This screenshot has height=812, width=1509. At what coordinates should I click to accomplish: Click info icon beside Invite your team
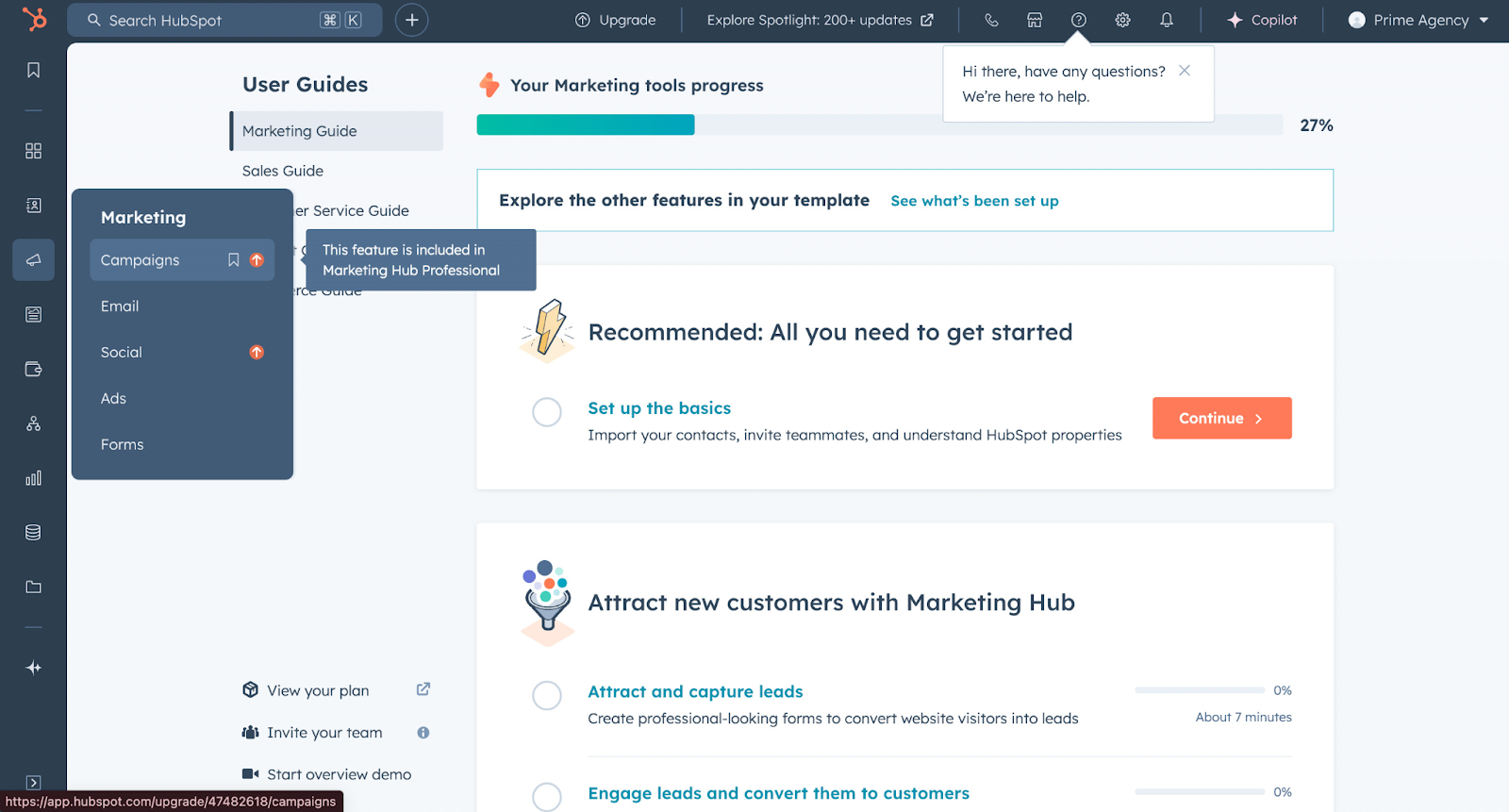(423, 733)
